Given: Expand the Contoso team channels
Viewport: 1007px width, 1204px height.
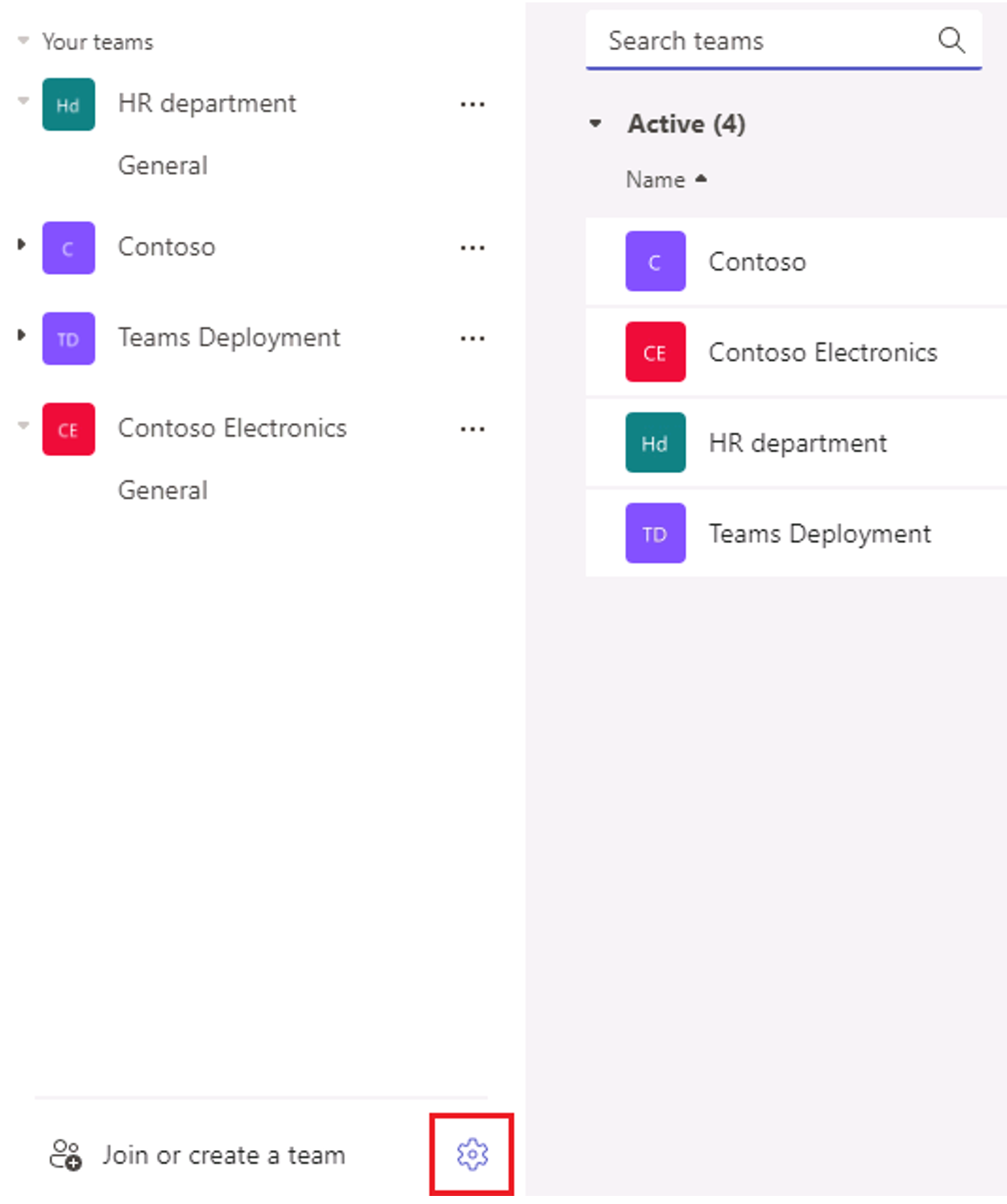Looking at the screenshot, I should pos(22,244).
